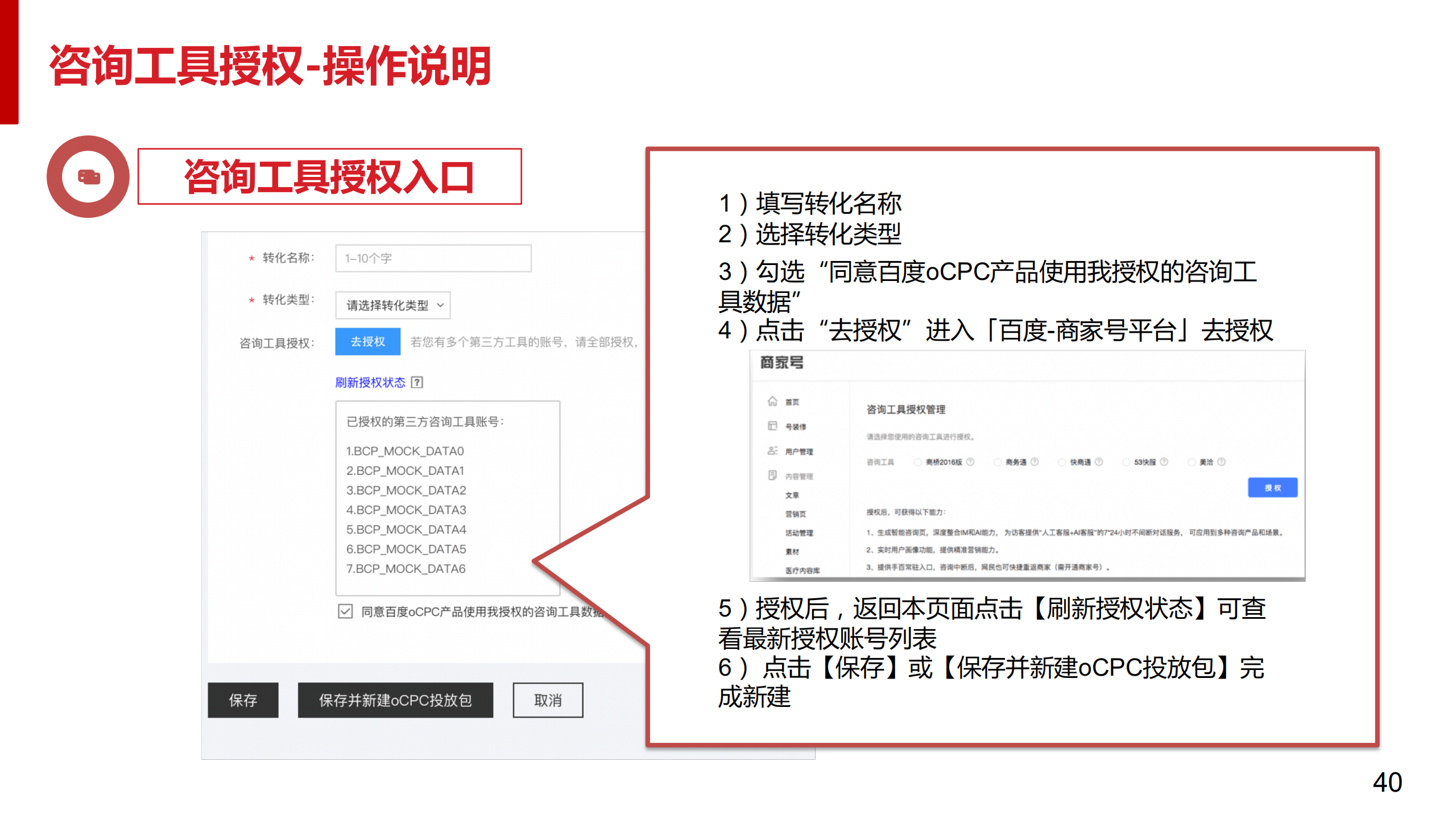Image resolution: width=1456 pixels, height=819 pixels.
Task: Toggle the 同意百度oCPC产品 agreement checkbox
Action: tap(345, 611)
